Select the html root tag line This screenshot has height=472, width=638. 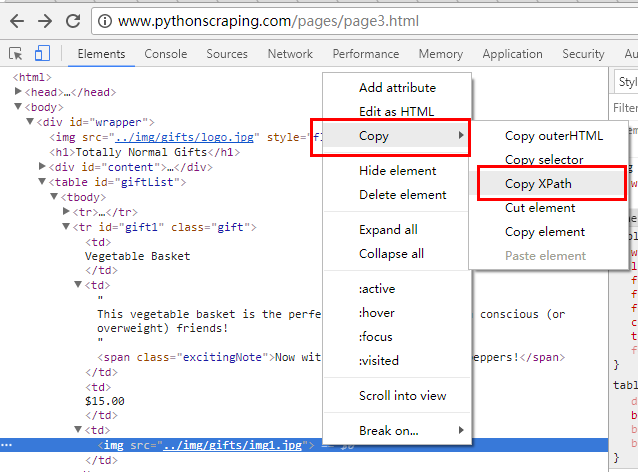pos(32,77)
